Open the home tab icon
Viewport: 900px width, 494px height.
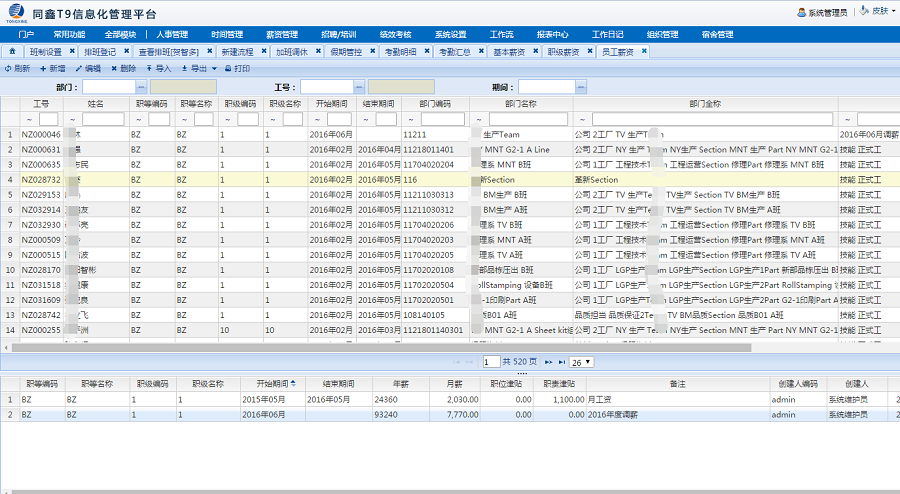point(12,51)
